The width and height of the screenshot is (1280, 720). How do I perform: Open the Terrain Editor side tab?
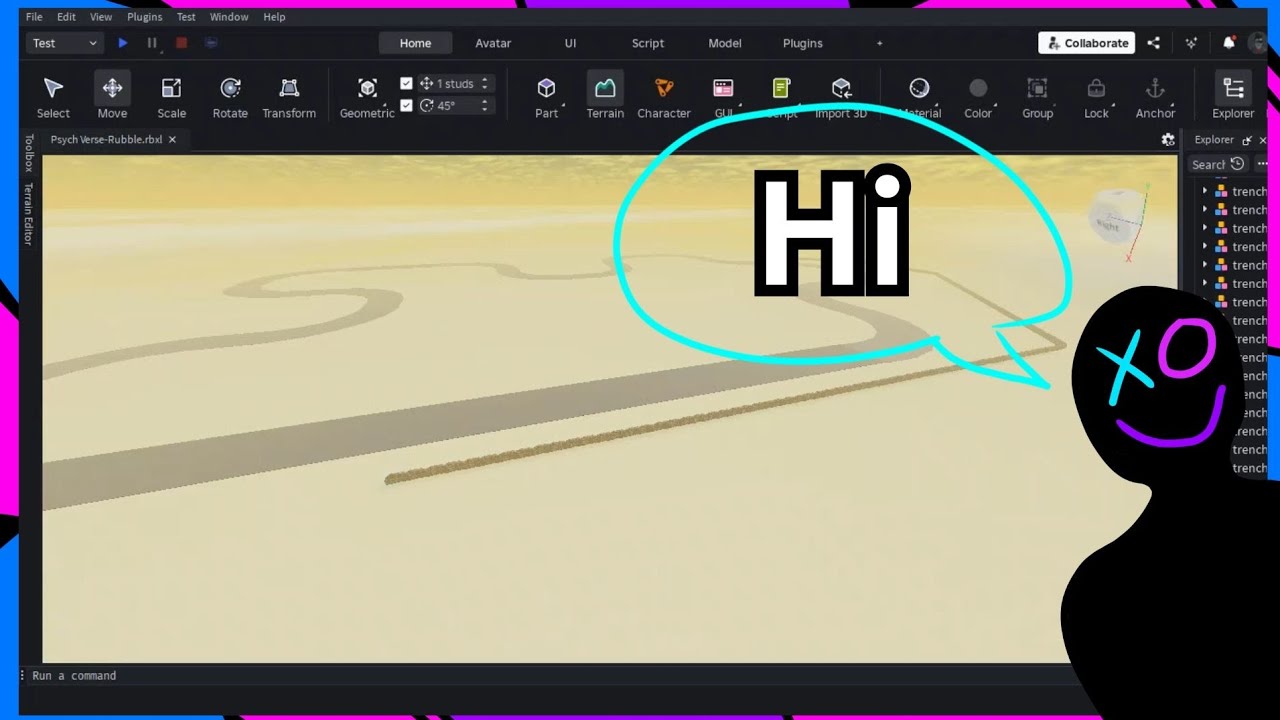[29, 213]
